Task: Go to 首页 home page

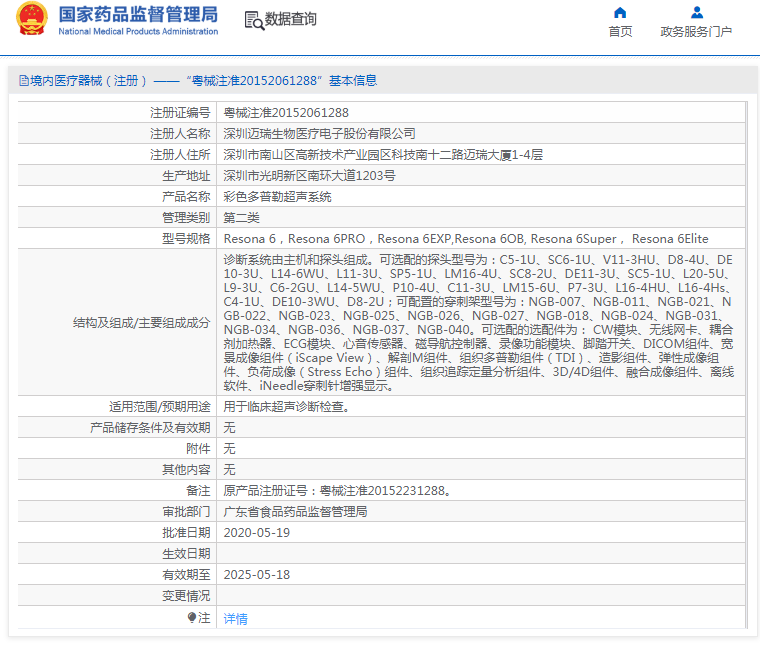Action: pyautogui.click(x=620, y=32)
